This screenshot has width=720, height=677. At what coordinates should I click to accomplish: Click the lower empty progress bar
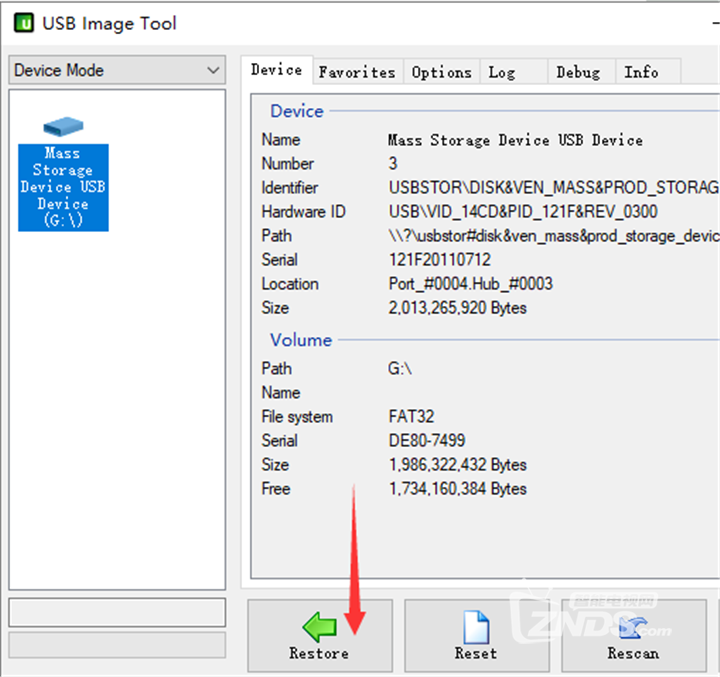117,645
